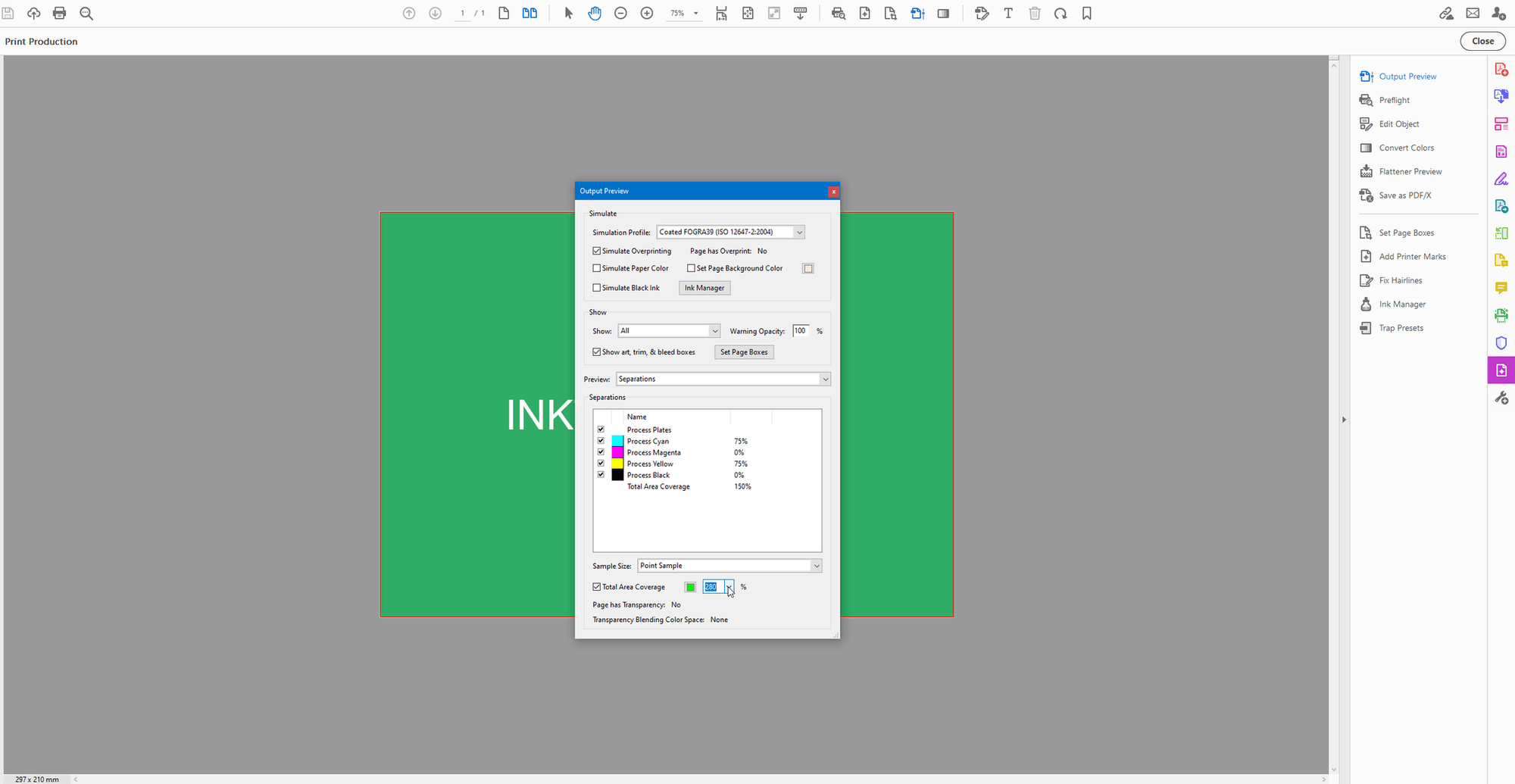The width and height of the screenshot is (1515, 784).
Task: Enable Simulate Paper Color checkbox
Action: point(597,268)
